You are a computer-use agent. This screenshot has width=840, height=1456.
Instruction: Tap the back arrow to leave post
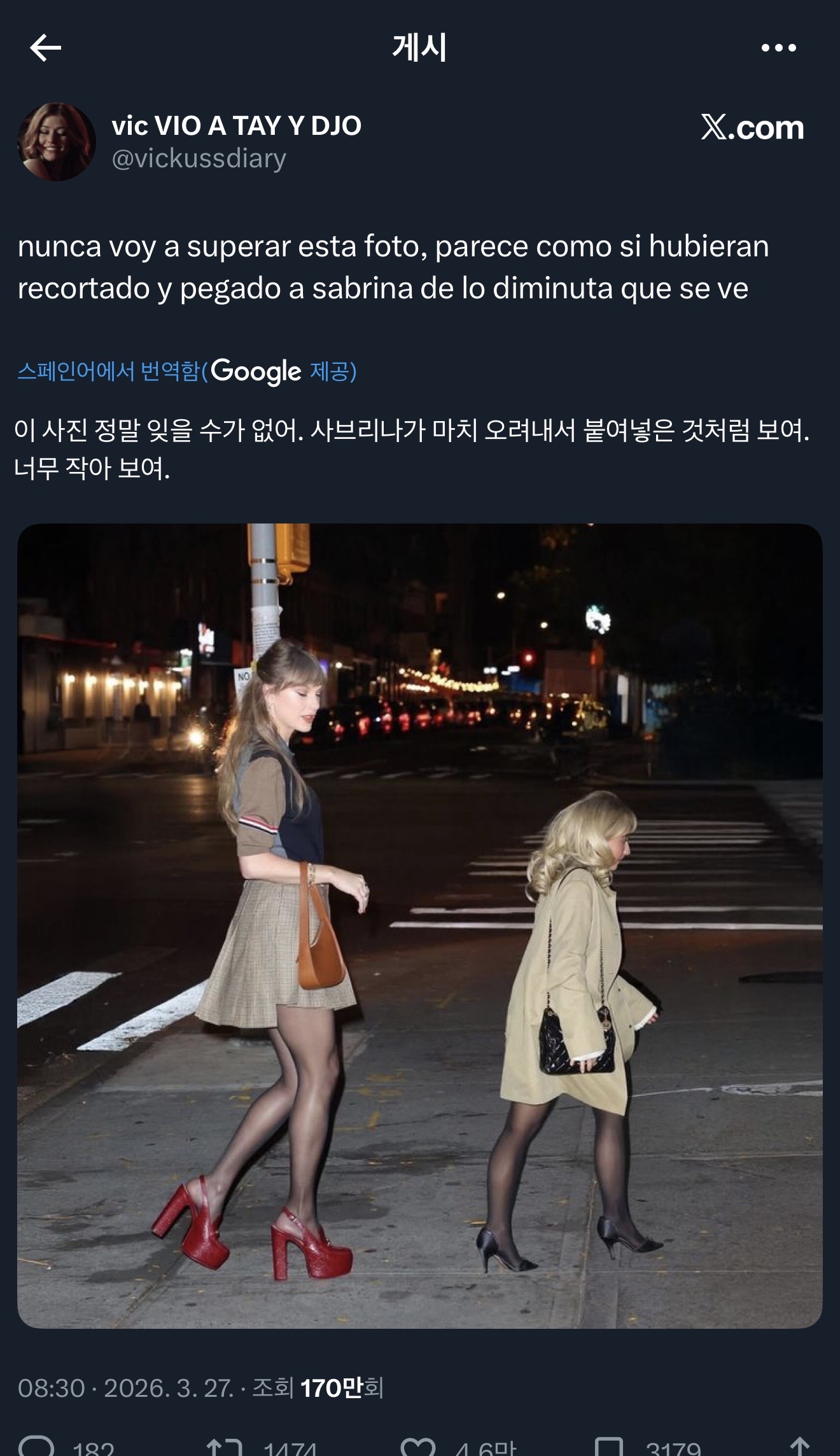[x=45, y=48]
